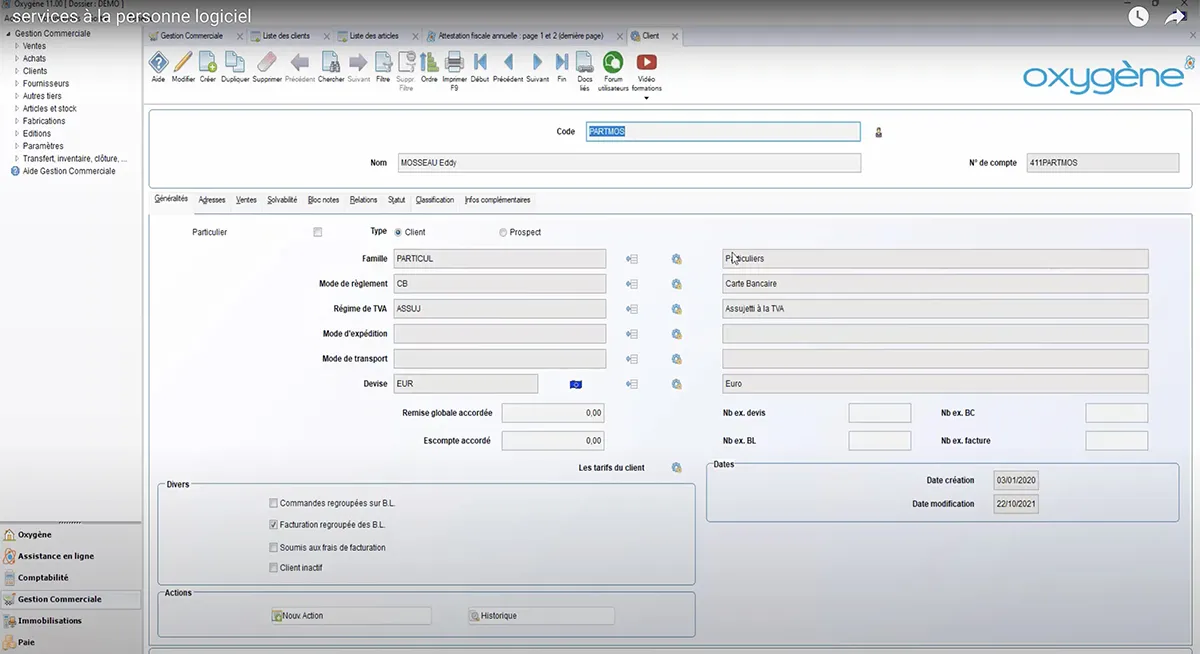Click the Nouv. Action button
The width and height of the screenshot is (1200, 654).
(351, 616)
